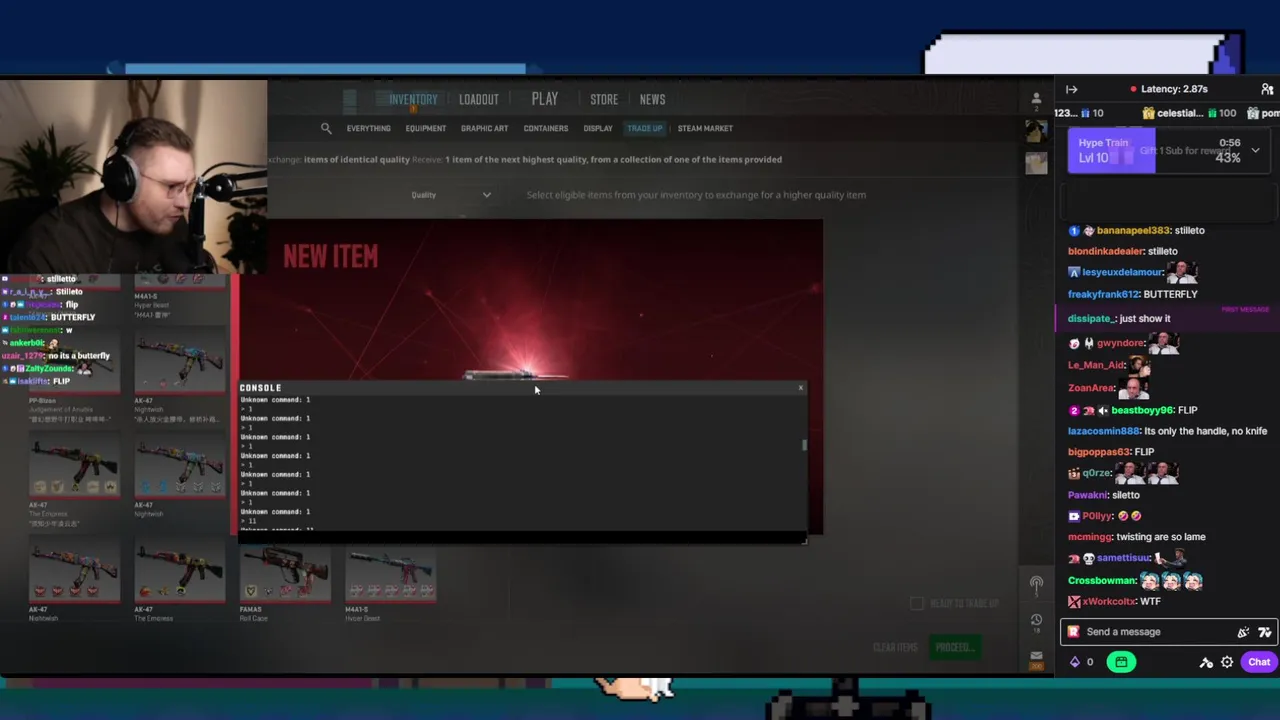Open username bananapeel383 in chat
This screenshot has width=1280, height=720.
(x=1133, y=230)
